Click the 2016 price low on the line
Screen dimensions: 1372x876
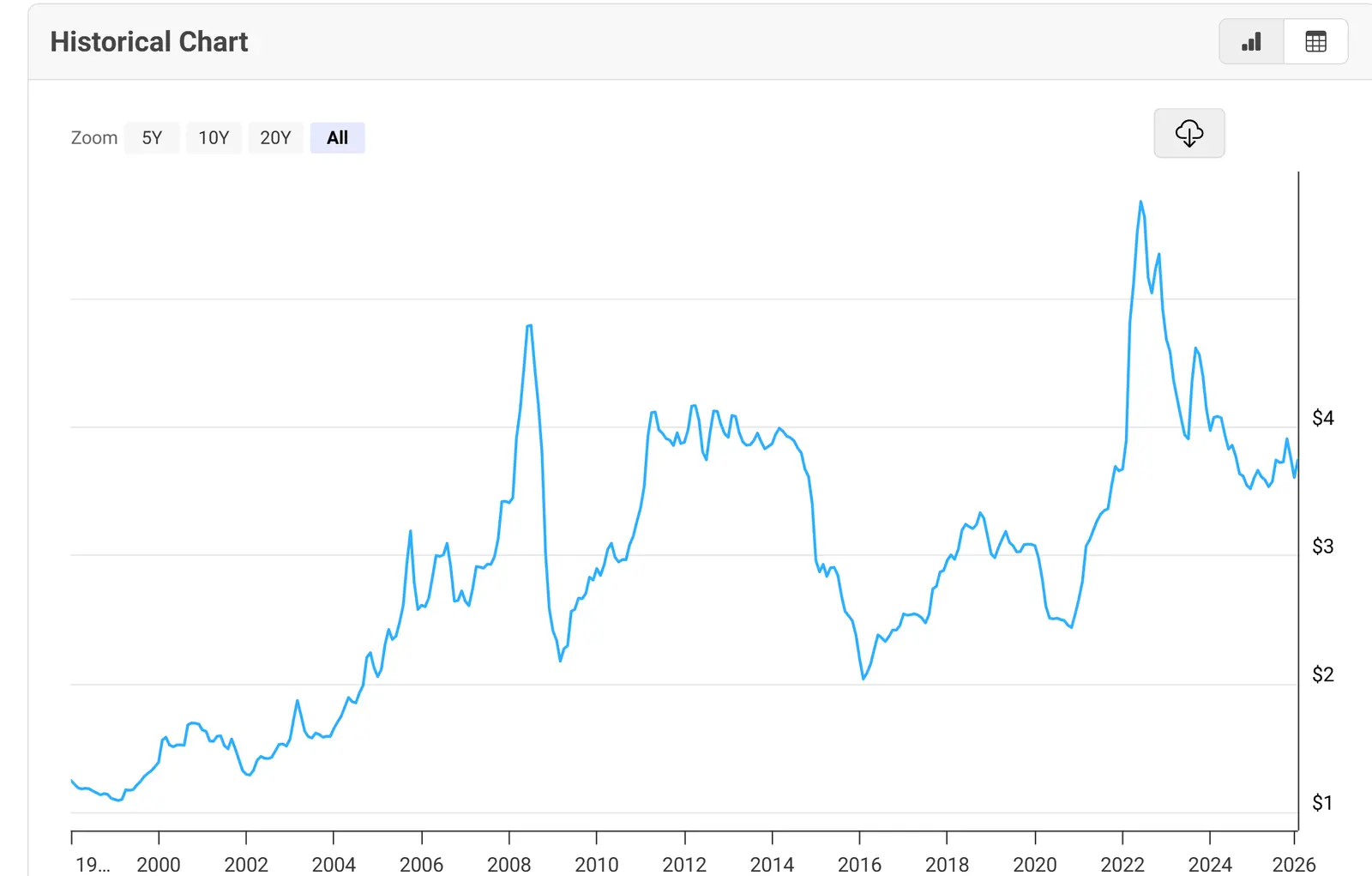pyautogui.click(x=864, y=679)
